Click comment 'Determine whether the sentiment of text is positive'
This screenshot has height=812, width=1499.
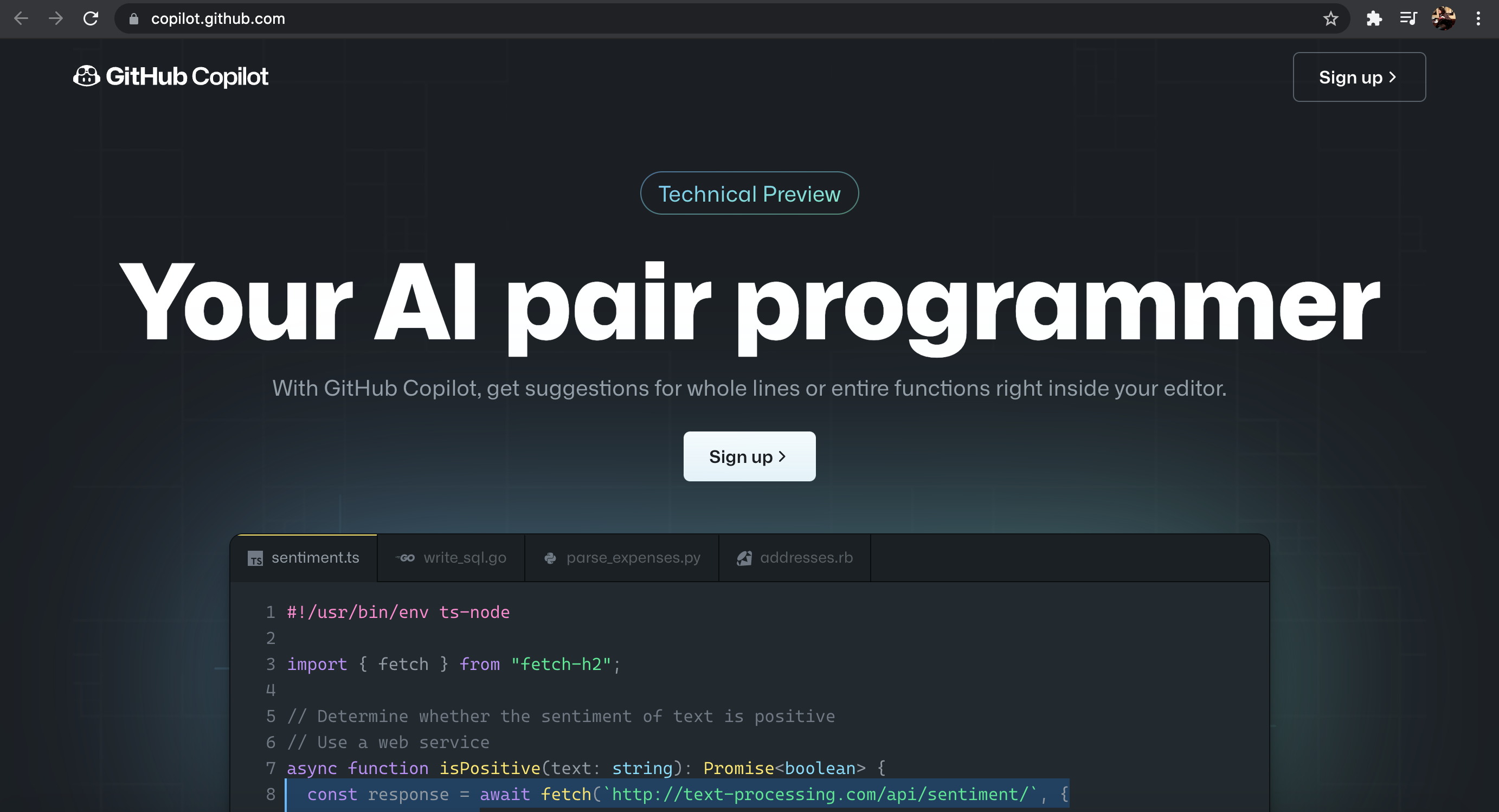(x=562, y=716)
